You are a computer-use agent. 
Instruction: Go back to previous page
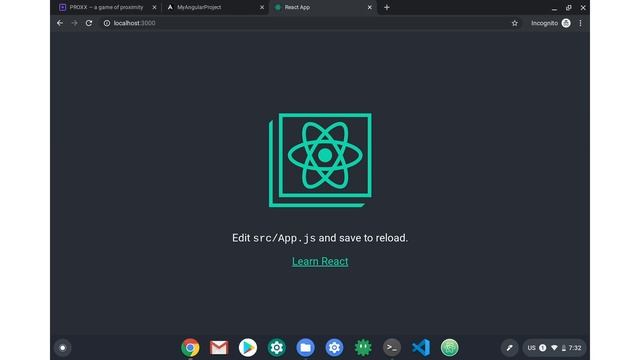60,23
